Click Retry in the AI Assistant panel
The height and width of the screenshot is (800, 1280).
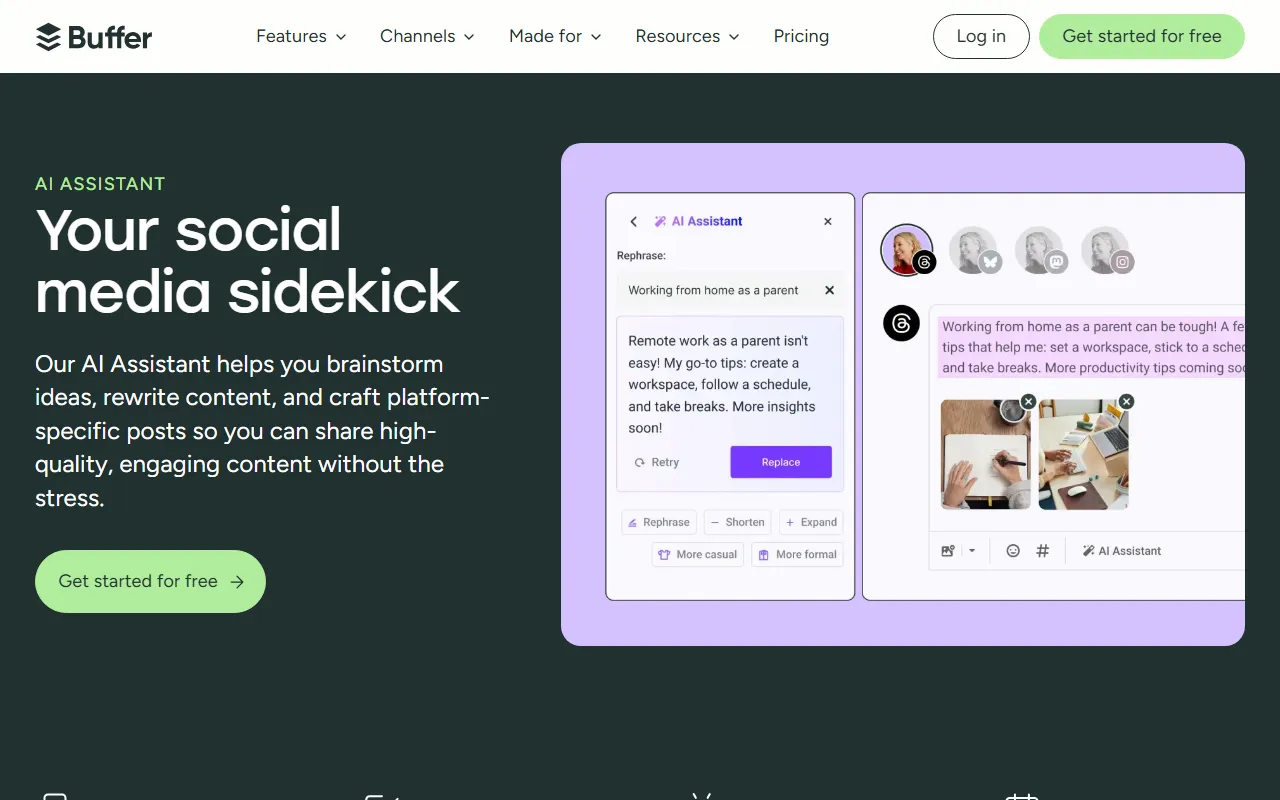coord(657,462)
